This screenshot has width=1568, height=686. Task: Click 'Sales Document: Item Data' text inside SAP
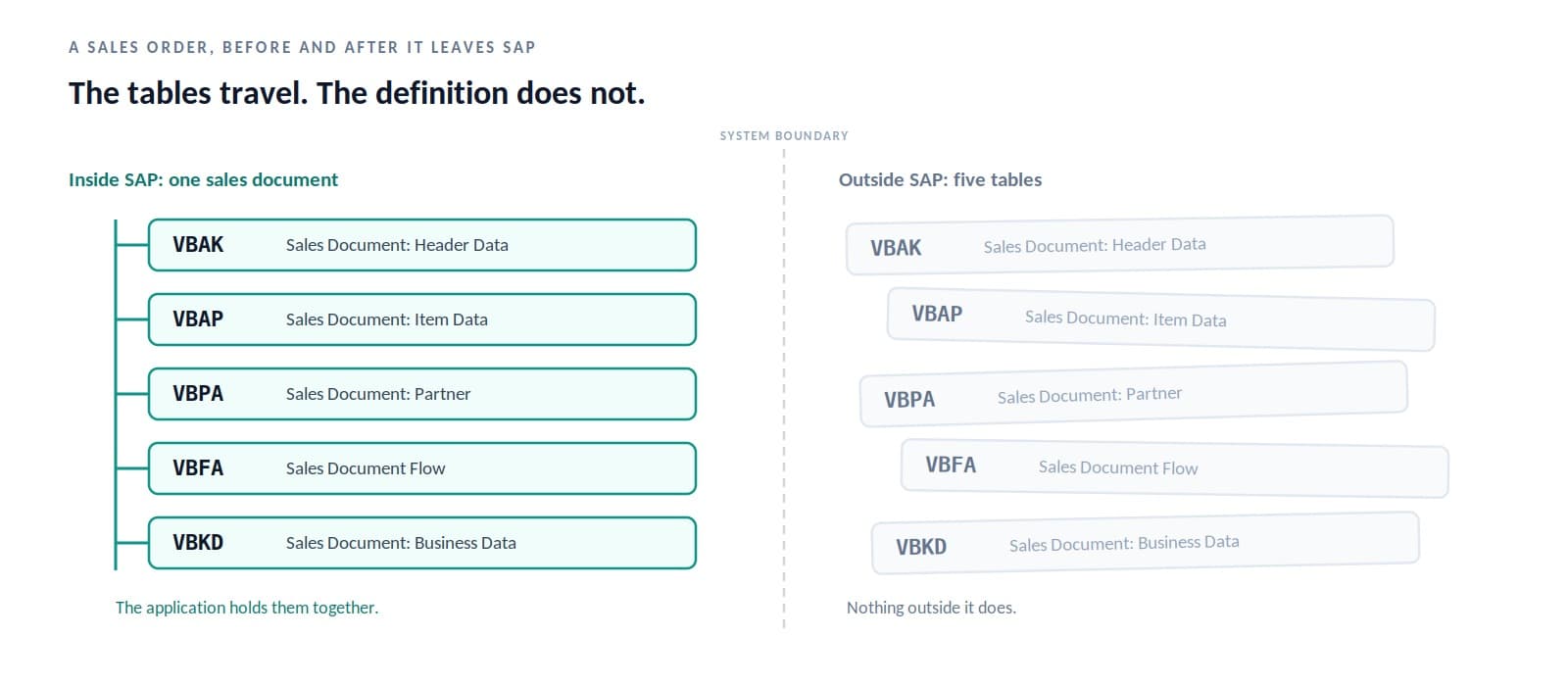387,319
